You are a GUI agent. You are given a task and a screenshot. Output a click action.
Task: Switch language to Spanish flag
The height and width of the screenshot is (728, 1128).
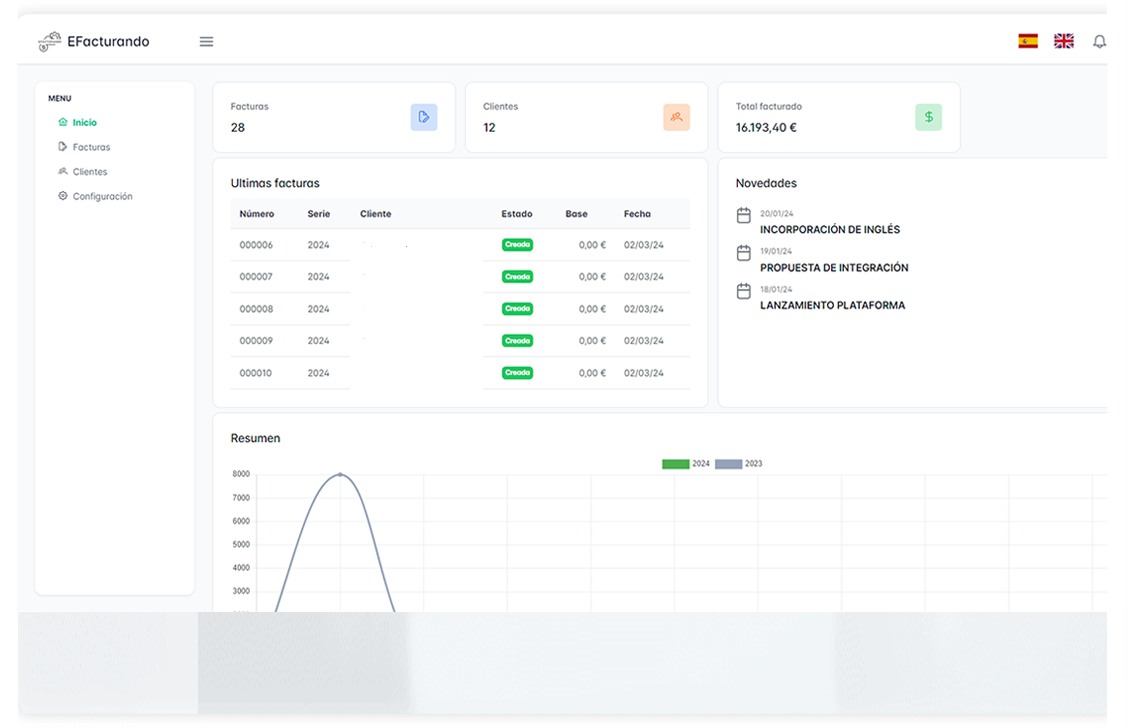(1028, 41)
